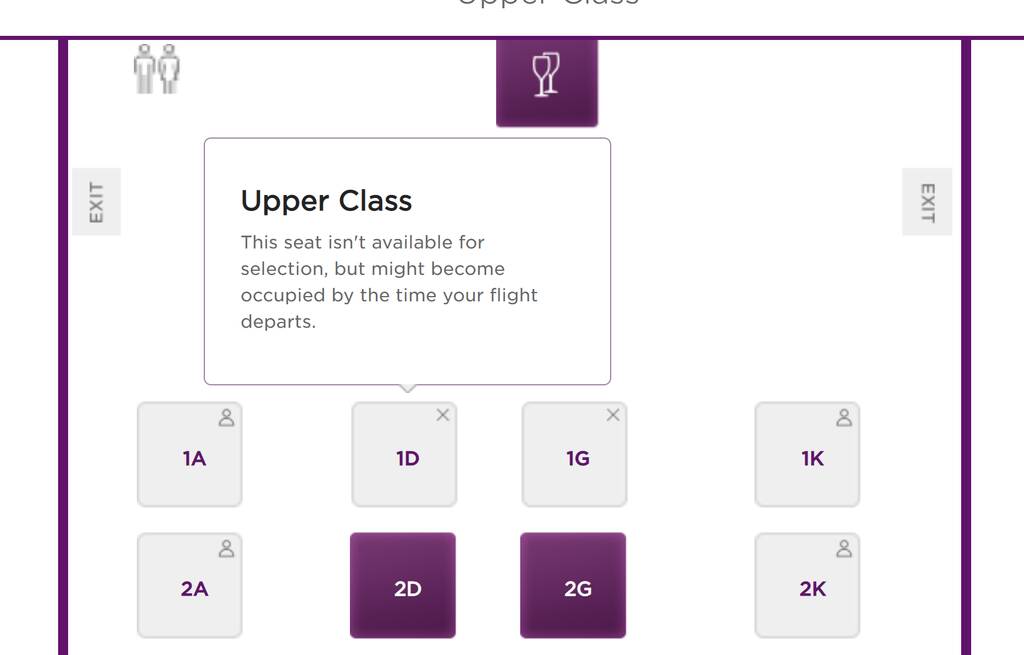Click the occupied person icon on 1A
1024x655 pixels.
click(227, 417)
